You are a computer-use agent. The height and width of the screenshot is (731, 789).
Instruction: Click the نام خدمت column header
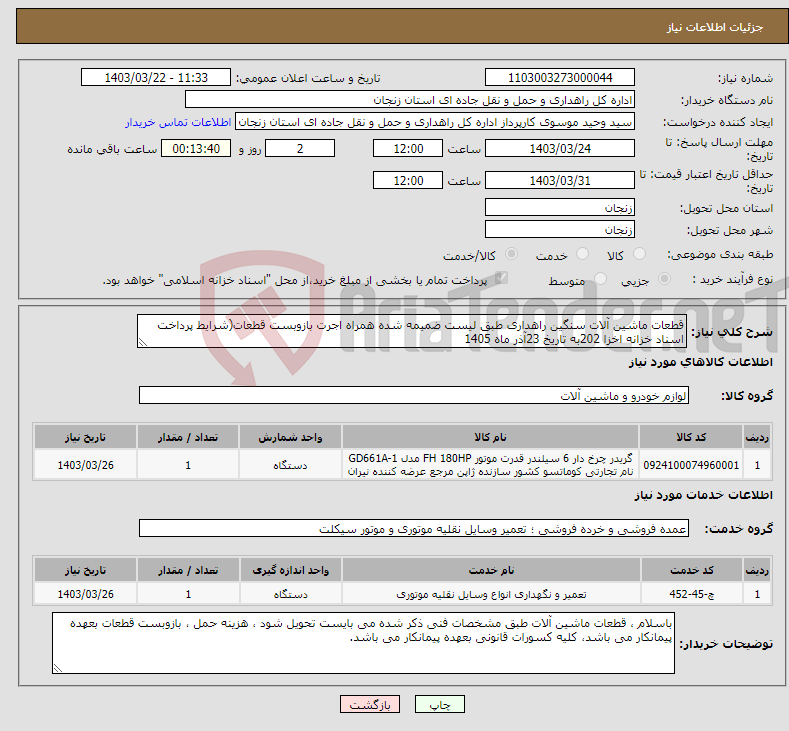click(x=491, y=570)
